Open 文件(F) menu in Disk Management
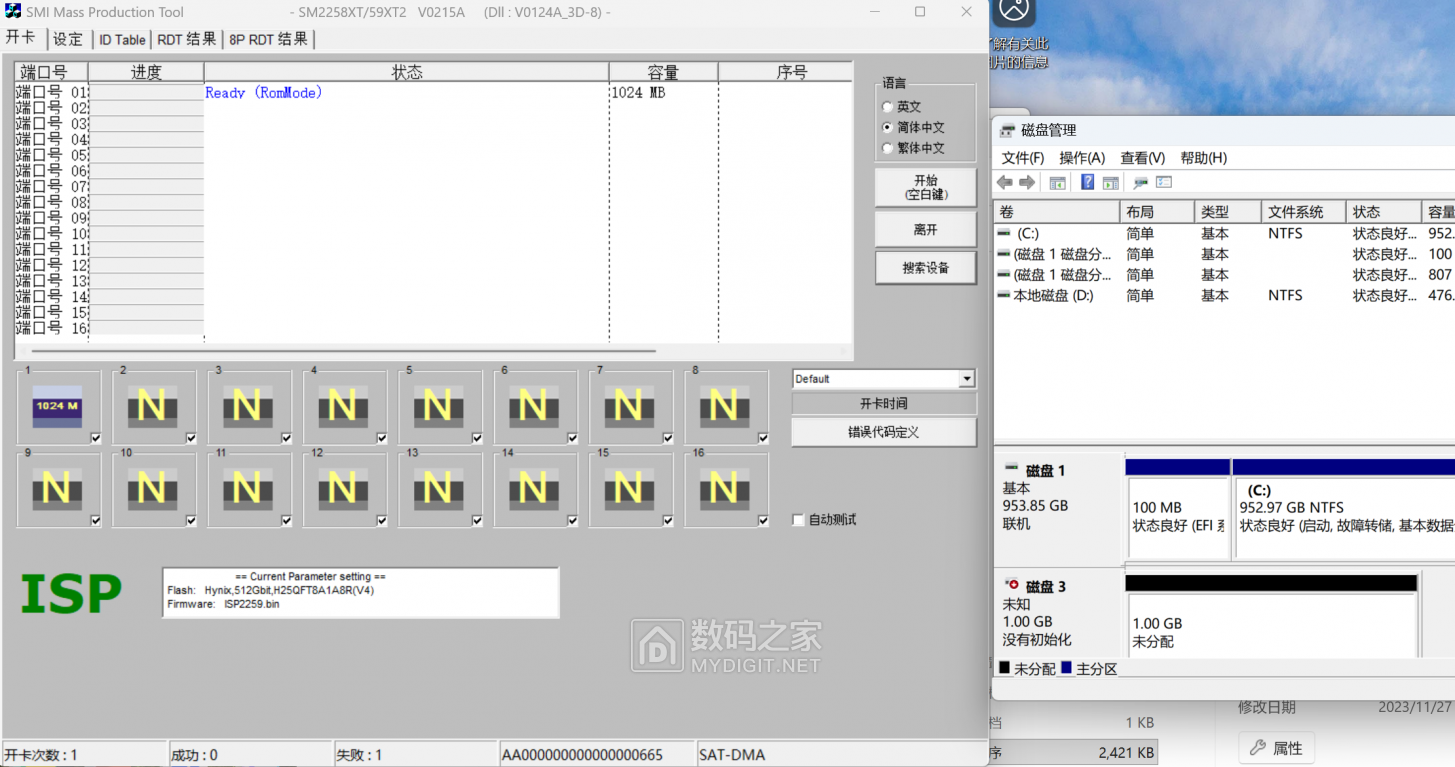The image size is (1455, 767). click(x=1023, y=158)
